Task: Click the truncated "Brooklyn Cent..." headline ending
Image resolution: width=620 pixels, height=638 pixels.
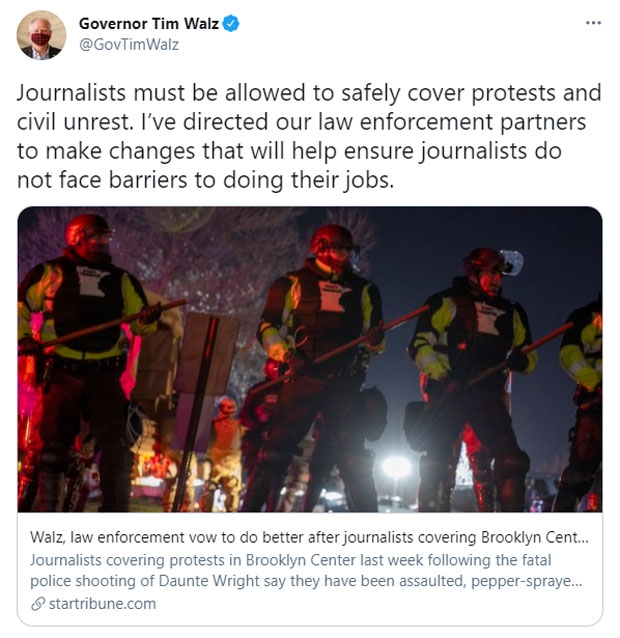Action: coord(535,537)
